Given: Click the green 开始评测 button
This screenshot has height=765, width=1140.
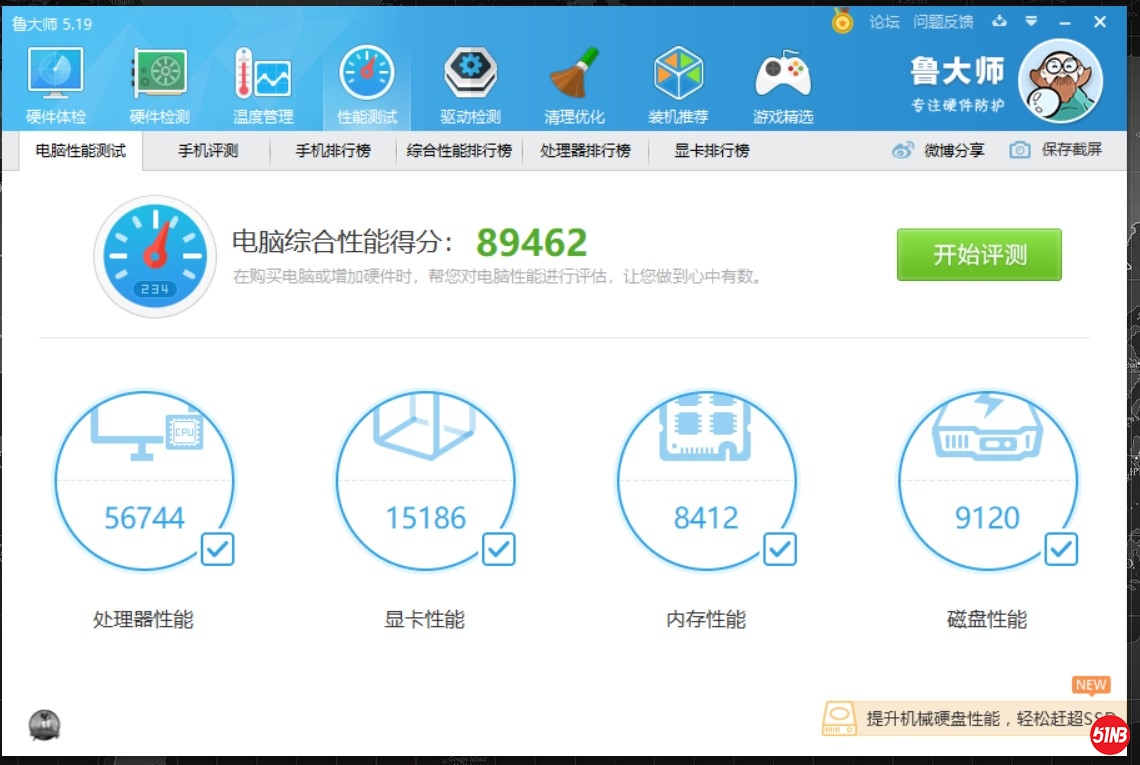Looking at the screenshot, I should pyautogui.click(x=979, y=255).
